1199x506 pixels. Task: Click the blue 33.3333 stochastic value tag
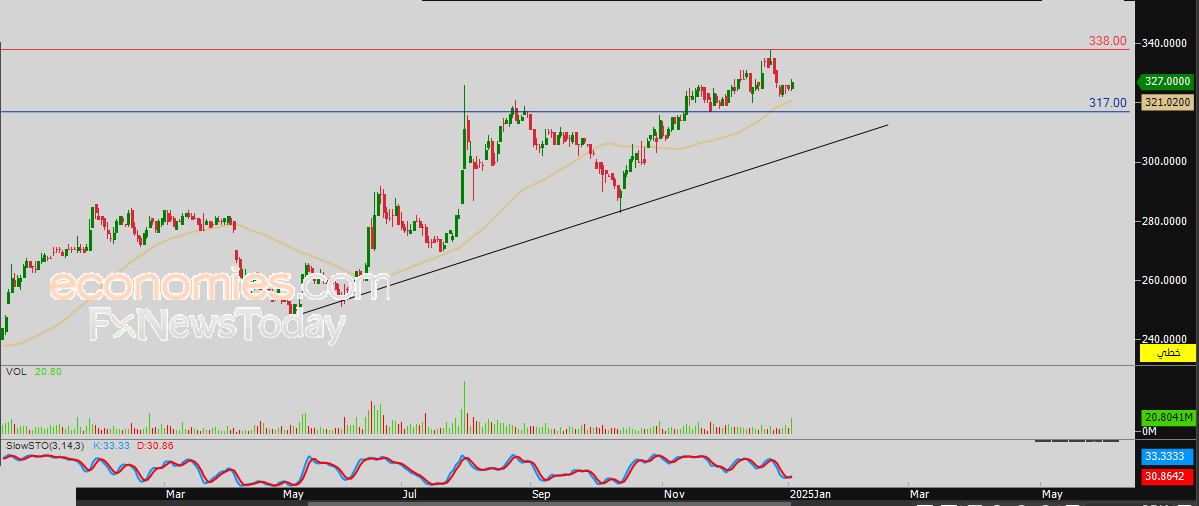pos(1166,456)
